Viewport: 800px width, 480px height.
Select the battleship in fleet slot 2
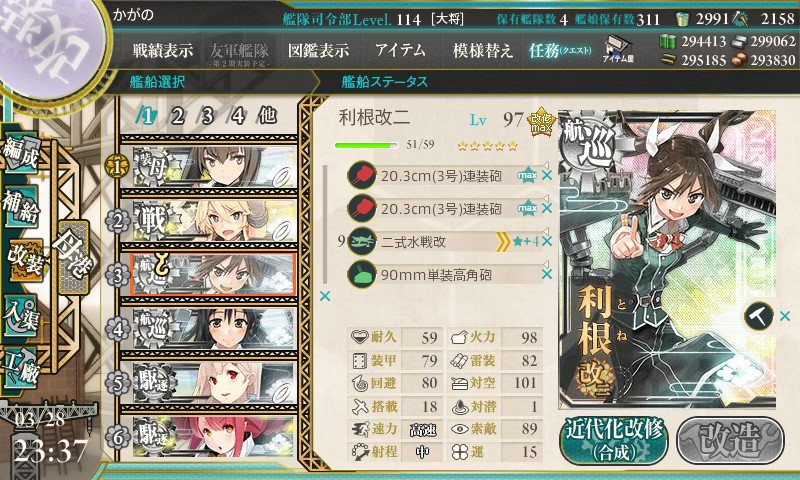pyautogui.click(x=214, y=220)
